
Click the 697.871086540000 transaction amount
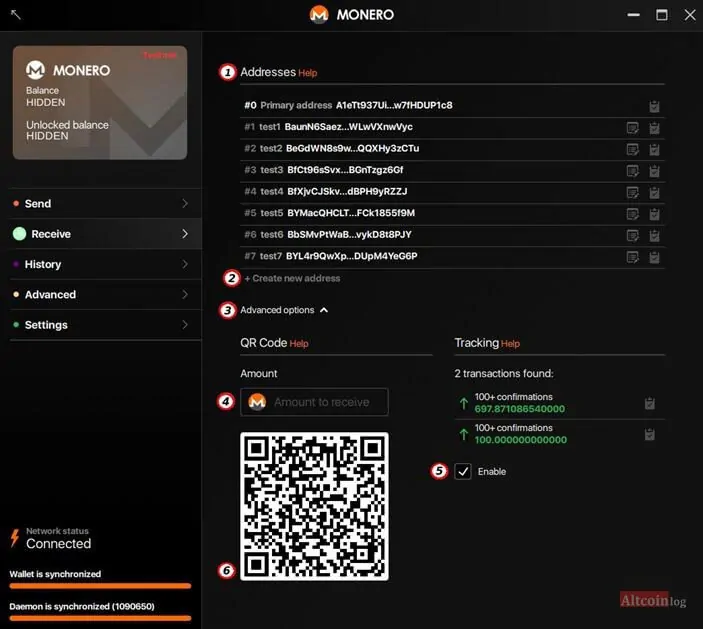[x=520, y=409]
